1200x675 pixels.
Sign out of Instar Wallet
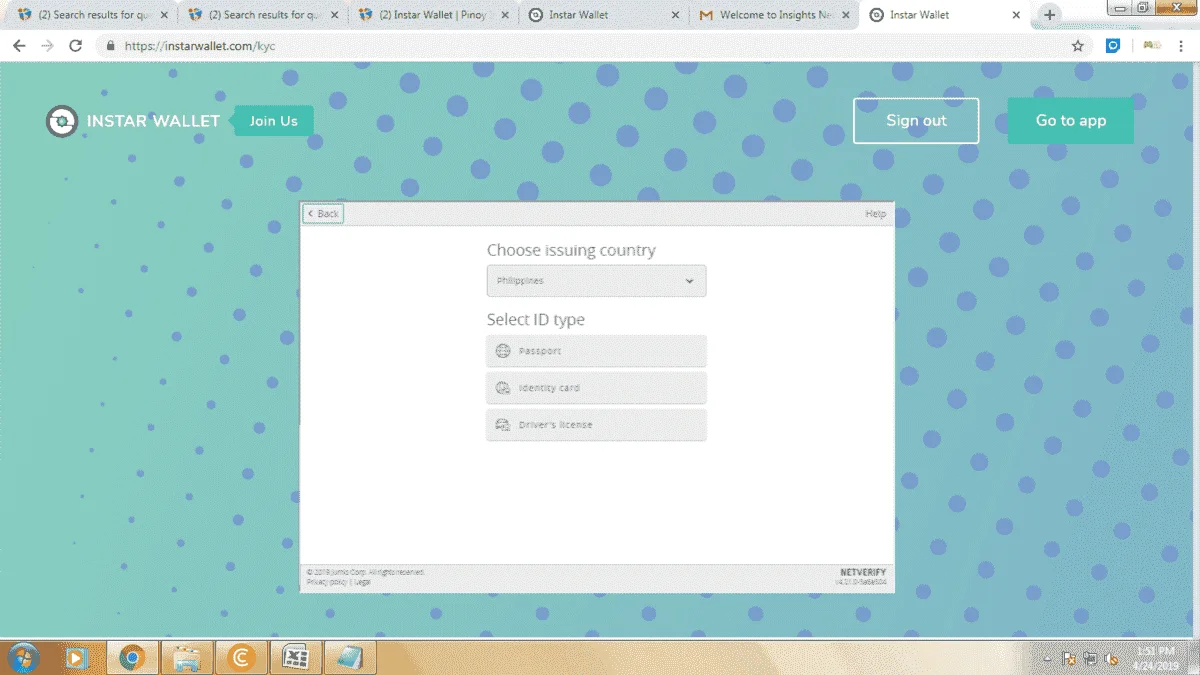(x=916, y=121)
